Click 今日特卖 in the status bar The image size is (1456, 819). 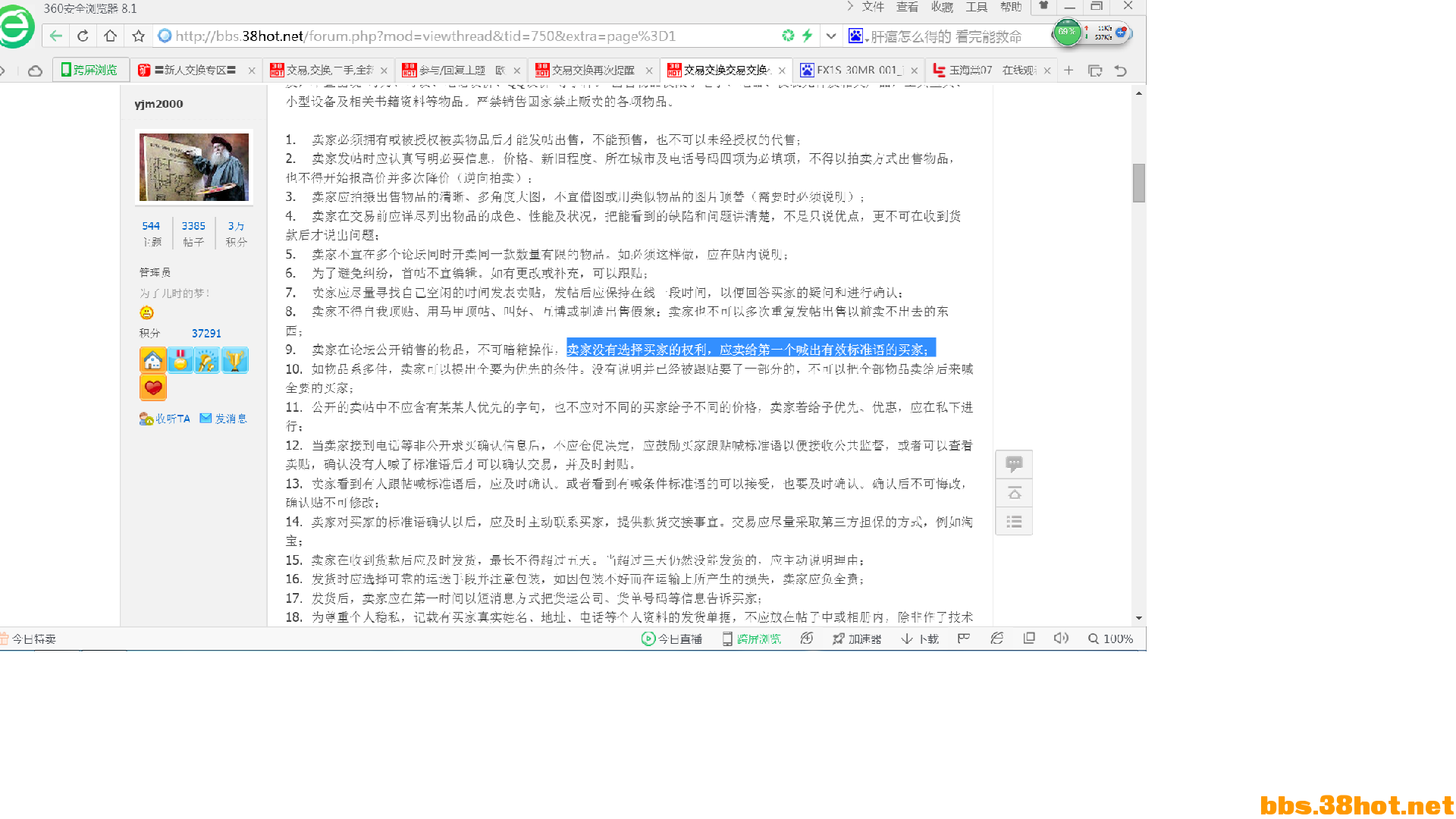click(x=28, y=639)
